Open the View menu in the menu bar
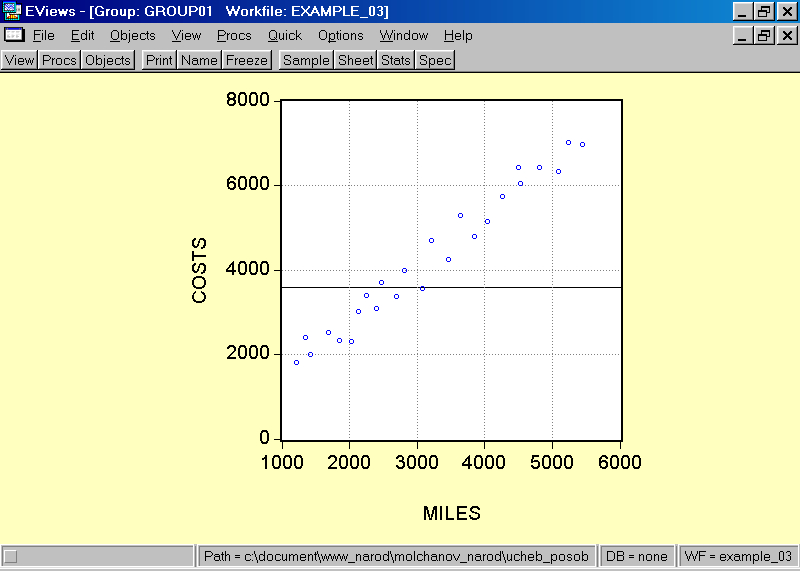The height and width of the screenshot is (571, 800). pyautogui.click(x=186, y=36)
